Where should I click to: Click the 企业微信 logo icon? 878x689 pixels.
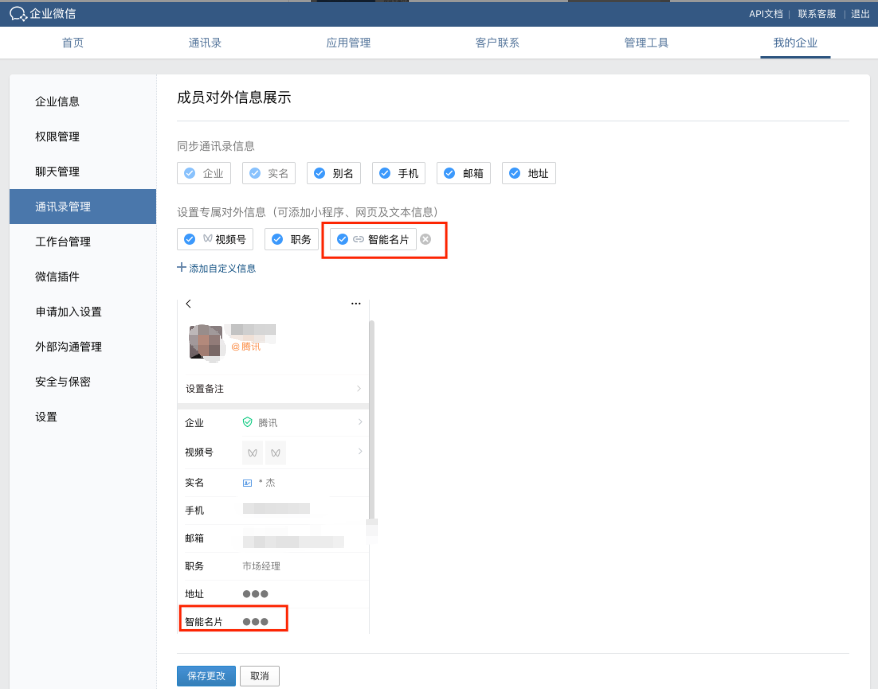18,14
